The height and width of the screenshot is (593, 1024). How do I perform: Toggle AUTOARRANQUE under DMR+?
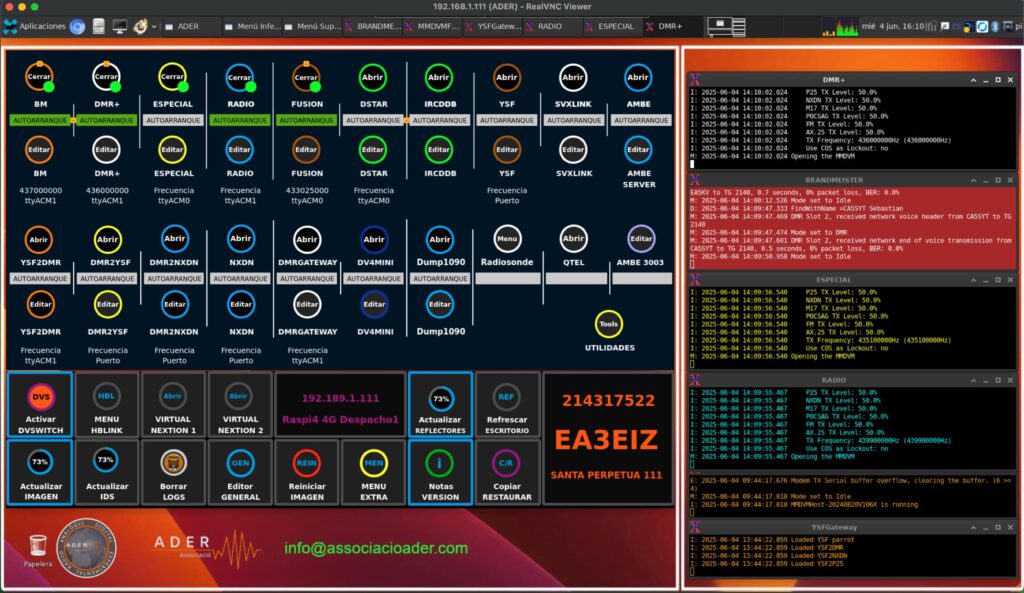106,120
